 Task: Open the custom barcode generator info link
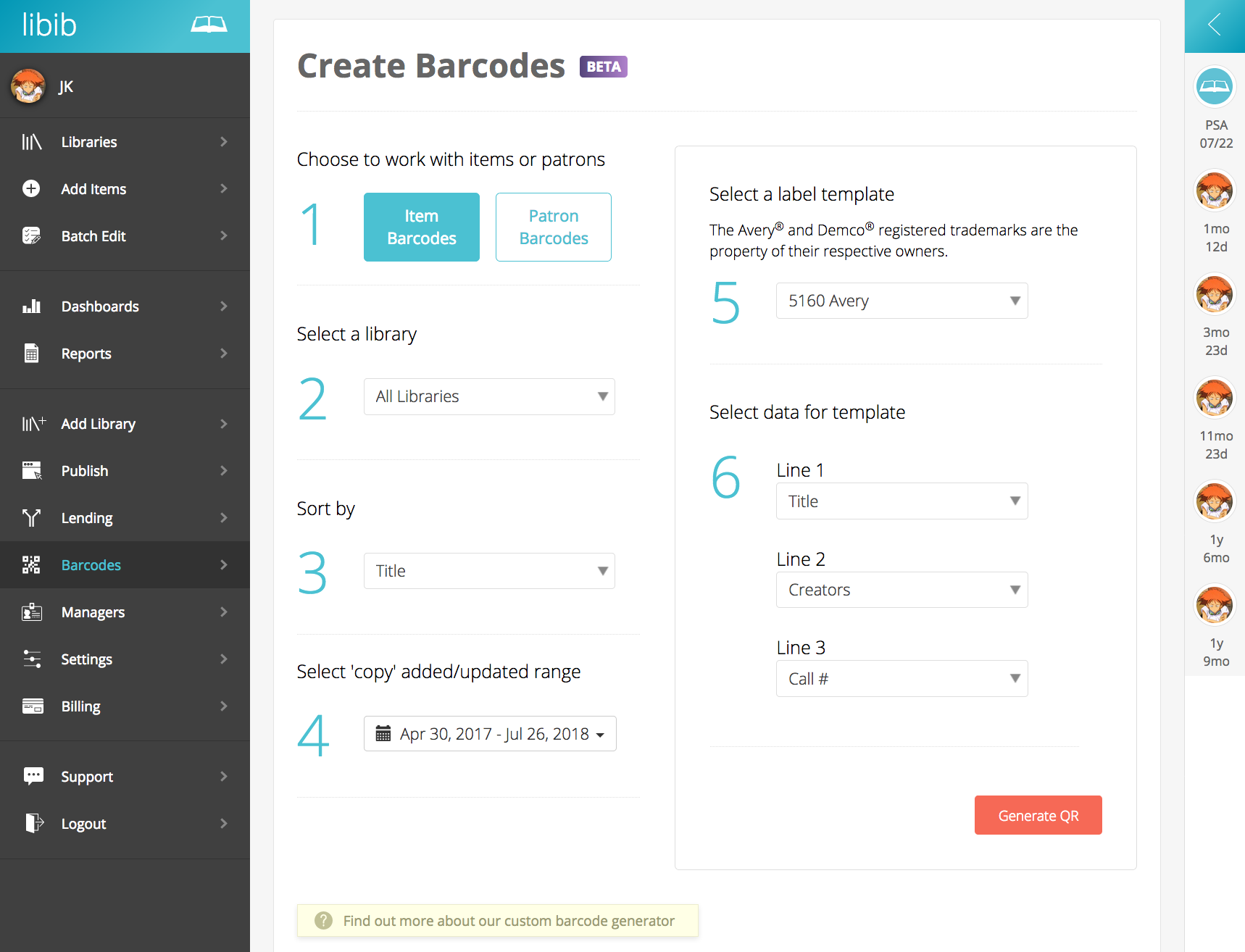pos(508,921)
